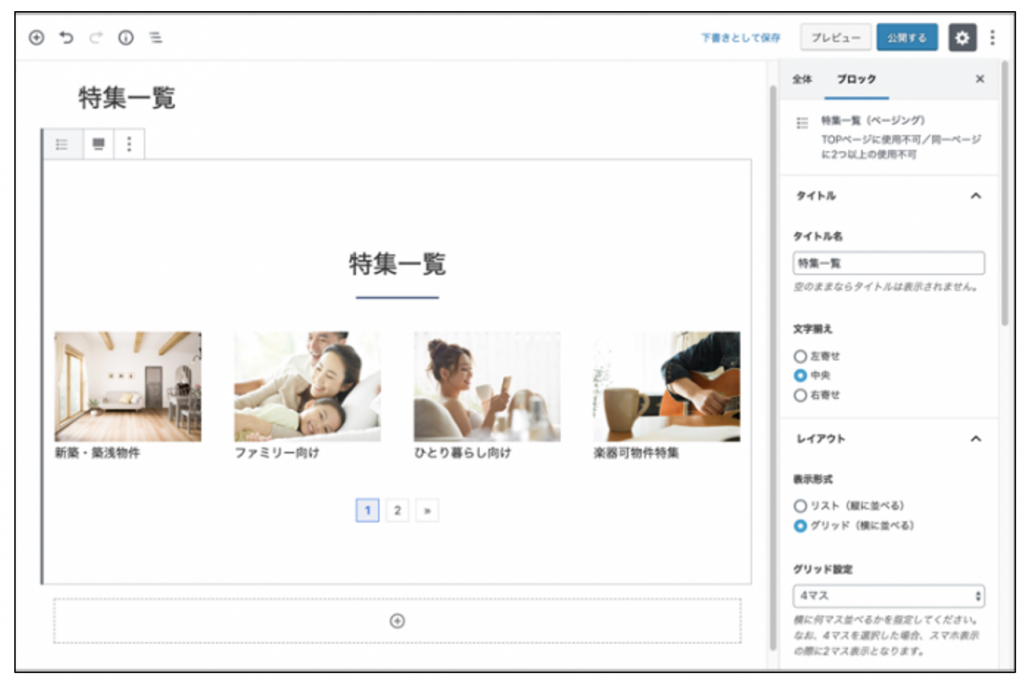Click the block type list icon in block toolbar
This screenshot has height=681, width=1024.
click(62, 144)
